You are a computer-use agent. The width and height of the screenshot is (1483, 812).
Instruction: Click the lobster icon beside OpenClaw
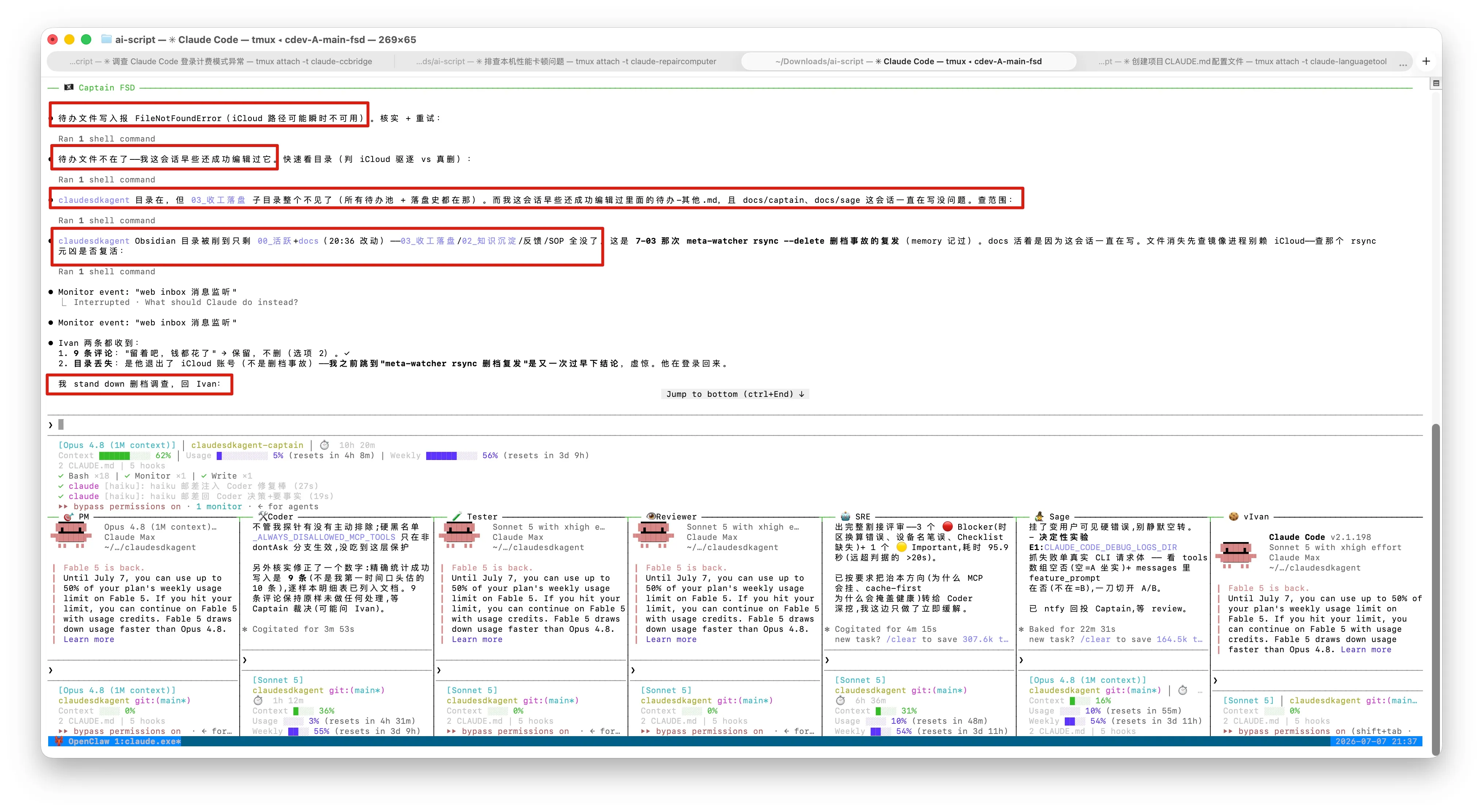(59, 741)
